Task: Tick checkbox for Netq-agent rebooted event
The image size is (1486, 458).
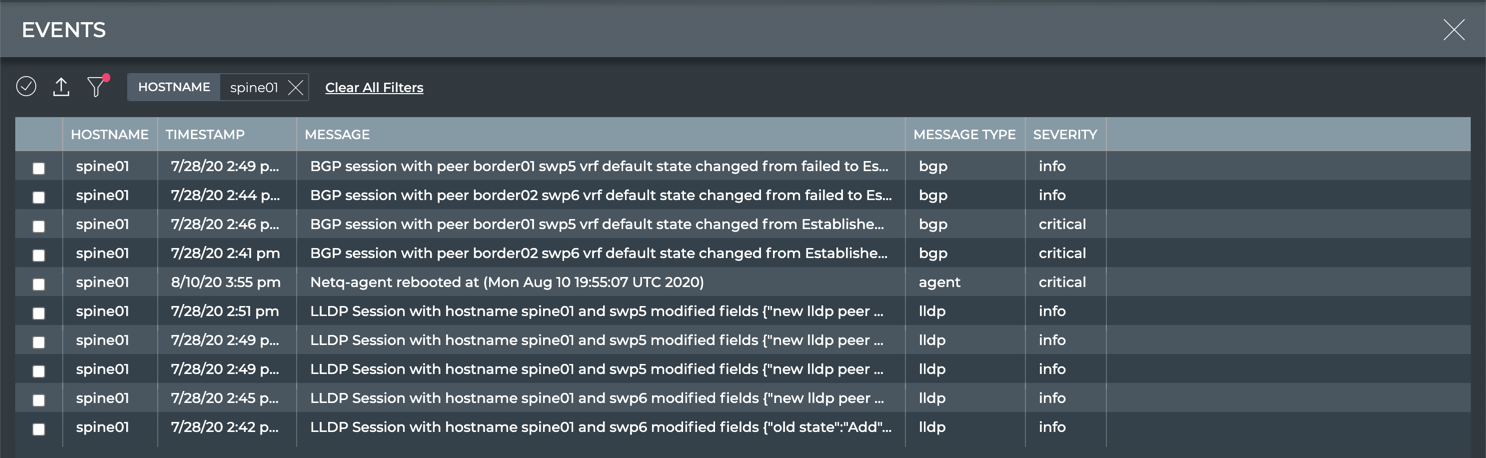Action: (x=39, y=284)
